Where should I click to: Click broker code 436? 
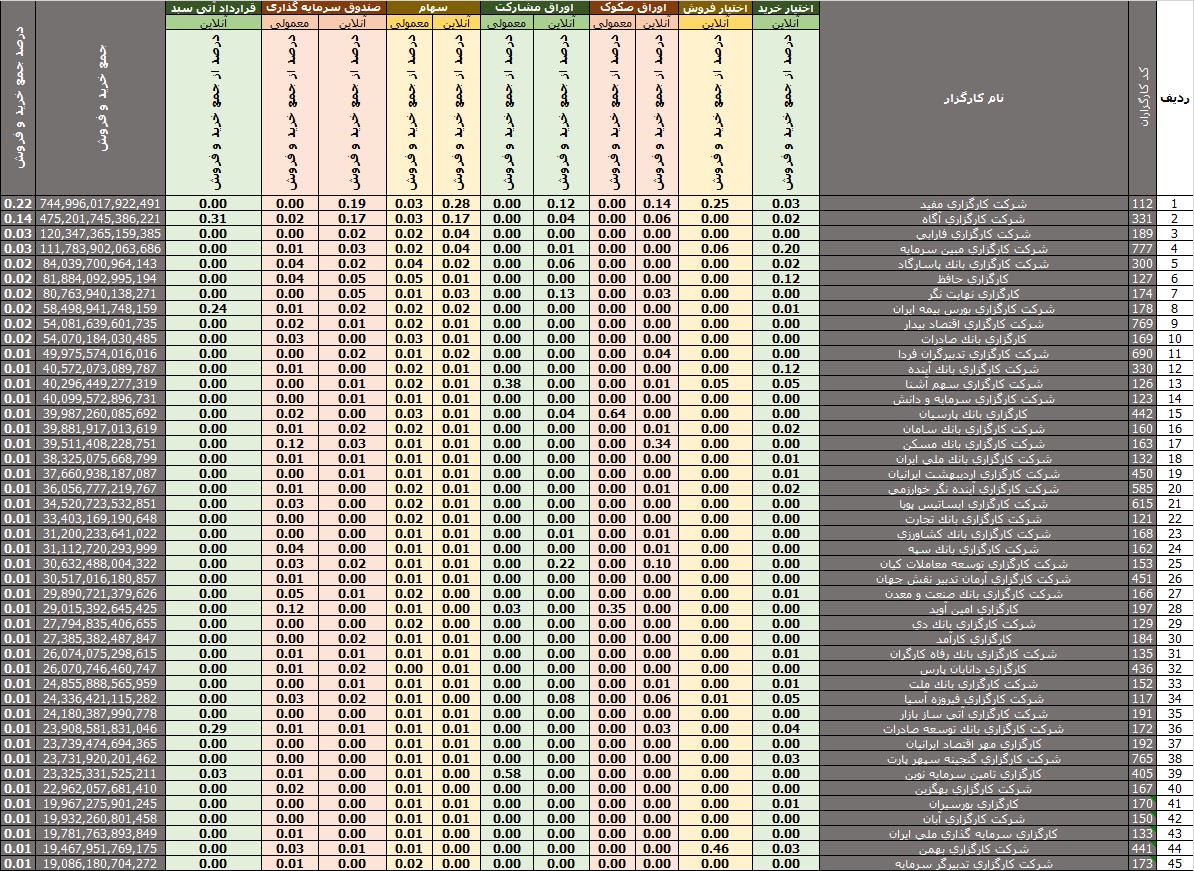pos(1142,669)
